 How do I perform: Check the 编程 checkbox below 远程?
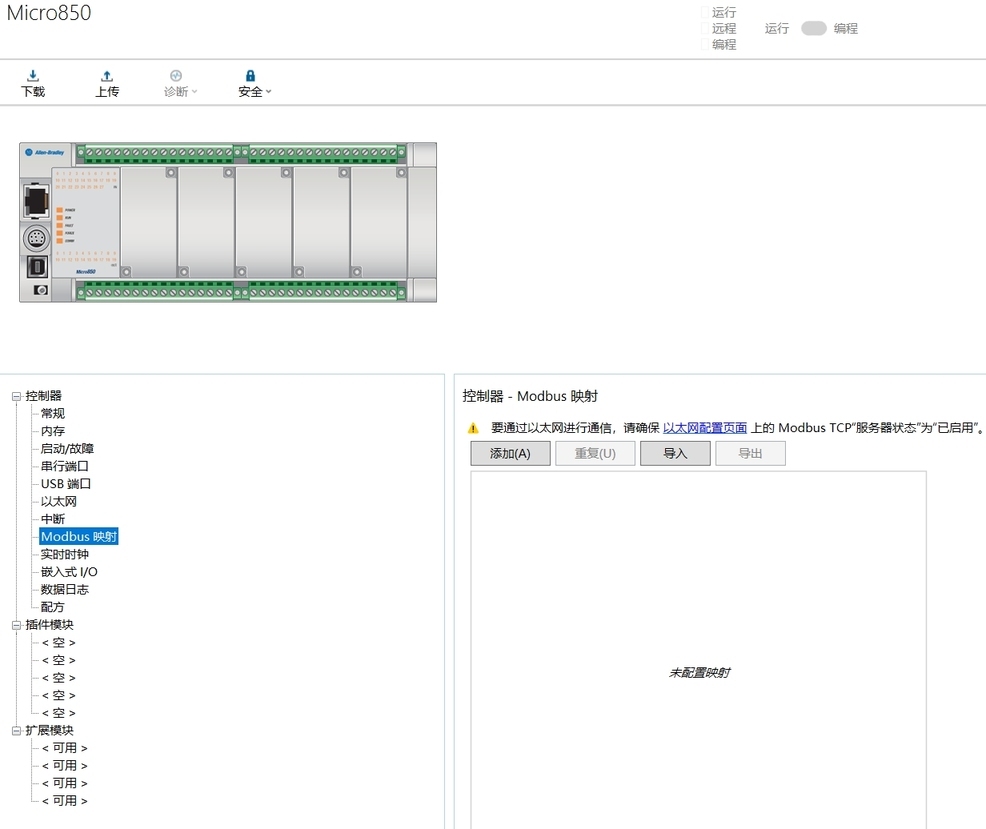tap(705, 44)
